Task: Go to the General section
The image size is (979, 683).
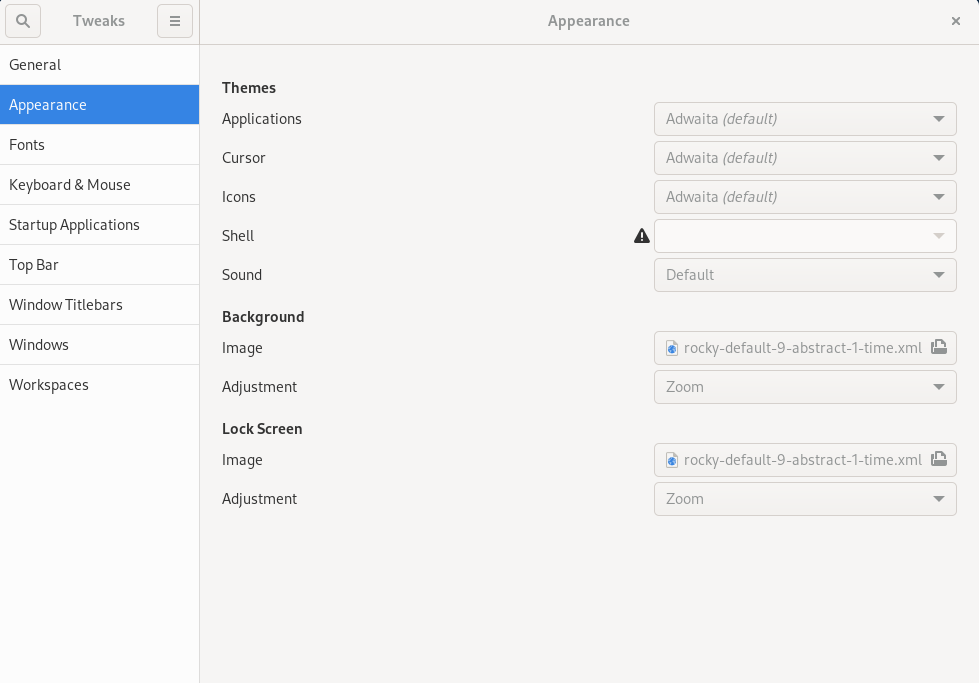Action: (35, 64)
